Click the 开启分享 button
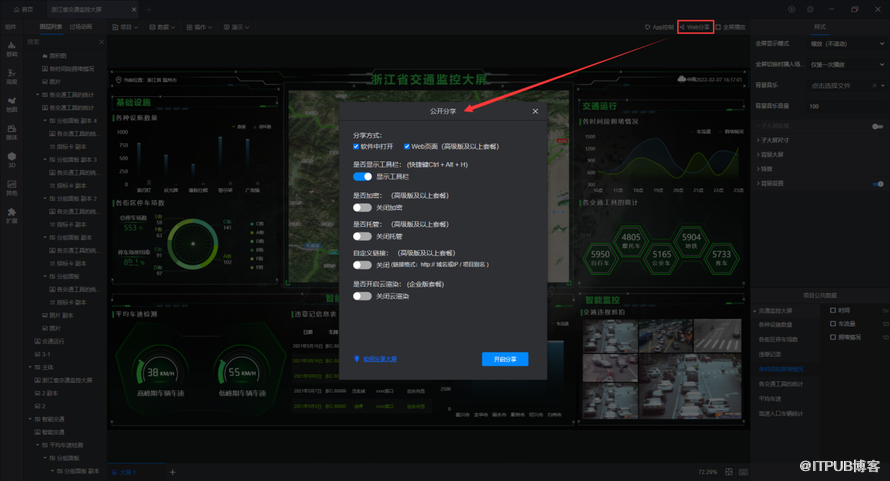The image size is (890, 481). coord(504,359)
